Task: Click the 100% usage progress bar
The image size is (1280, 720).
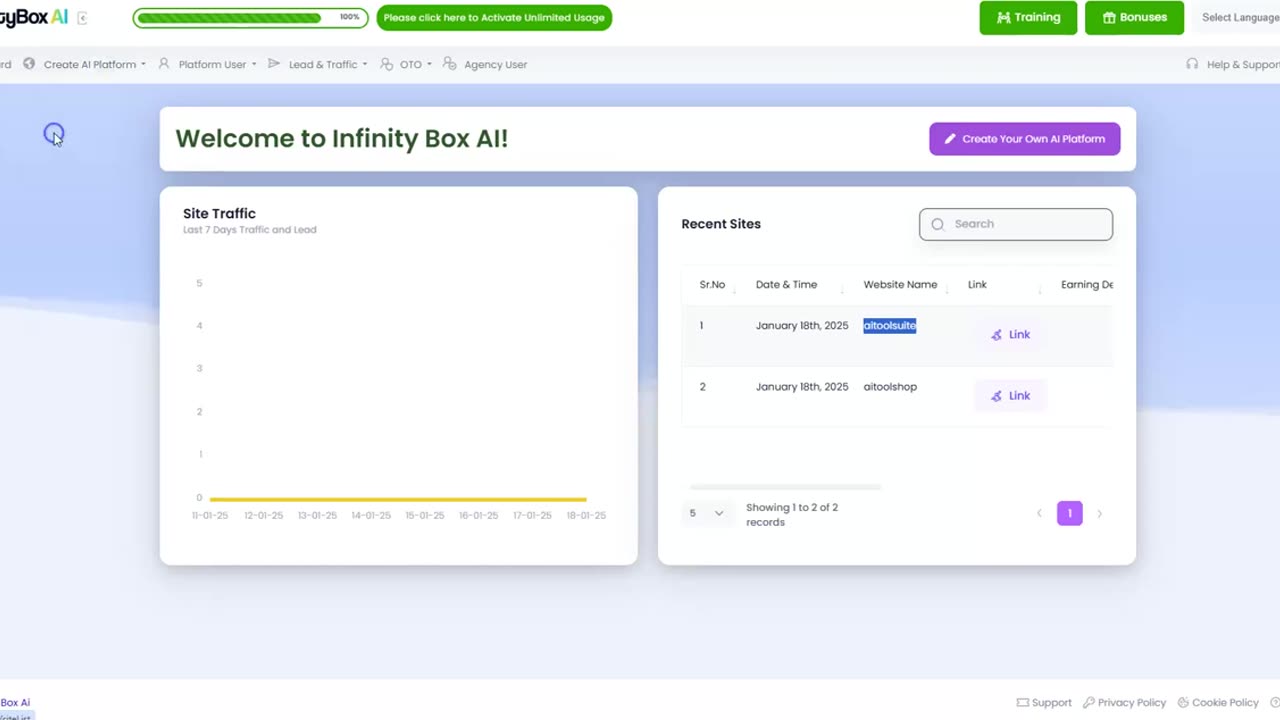Action: [x=250, y=18]
